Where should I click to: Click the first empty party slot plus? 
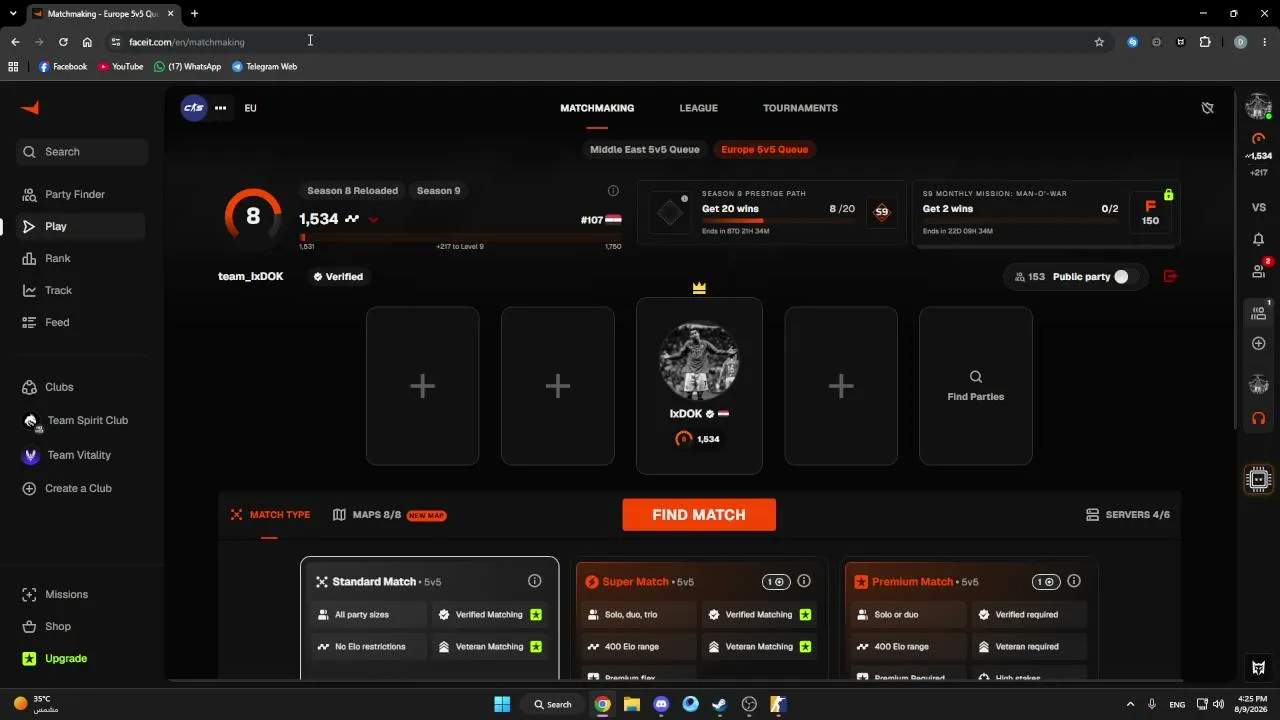coord(422,386)
